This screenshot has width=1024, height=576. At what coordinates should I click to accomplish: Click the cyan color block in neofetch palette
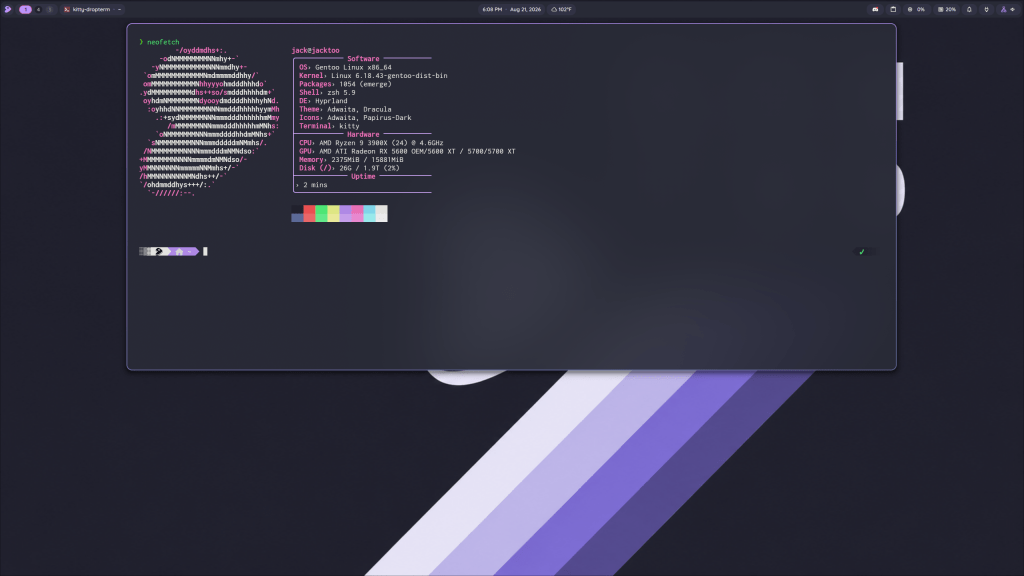(370, 214)
